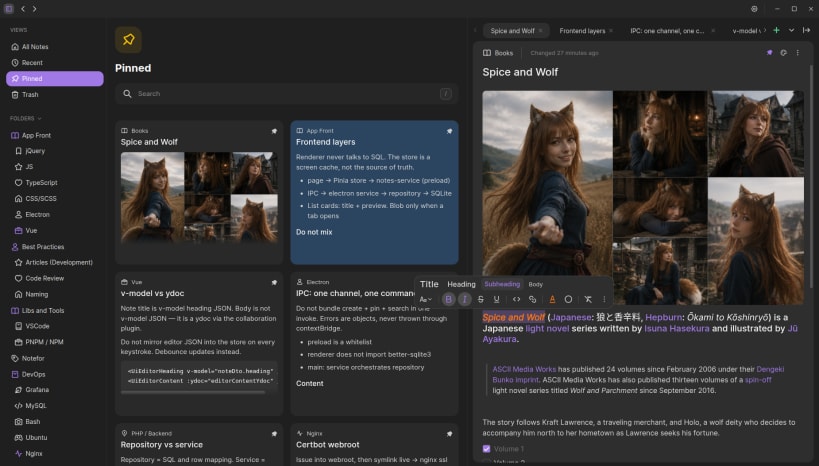Open the text size Aa dropdown

coord(426,299)
